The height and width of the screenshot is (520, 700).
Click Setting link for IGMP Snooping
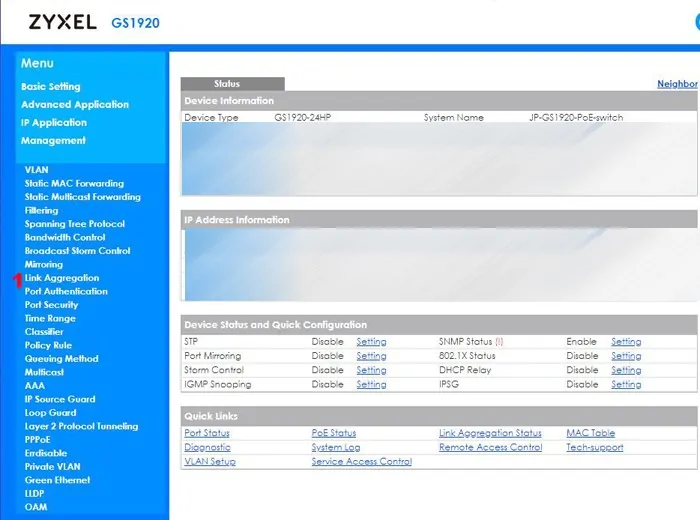click(x=371, y=385)
